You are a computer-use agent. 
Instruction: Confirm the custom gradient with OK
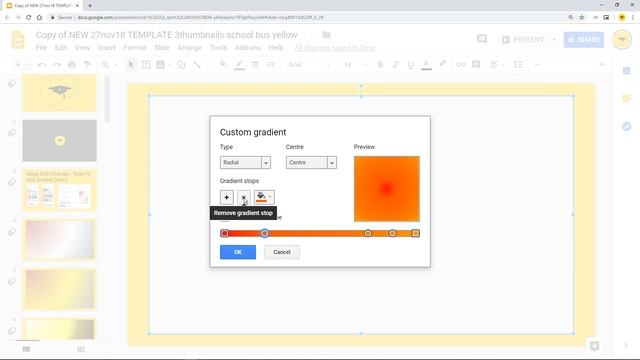click(x=238, y=252)
